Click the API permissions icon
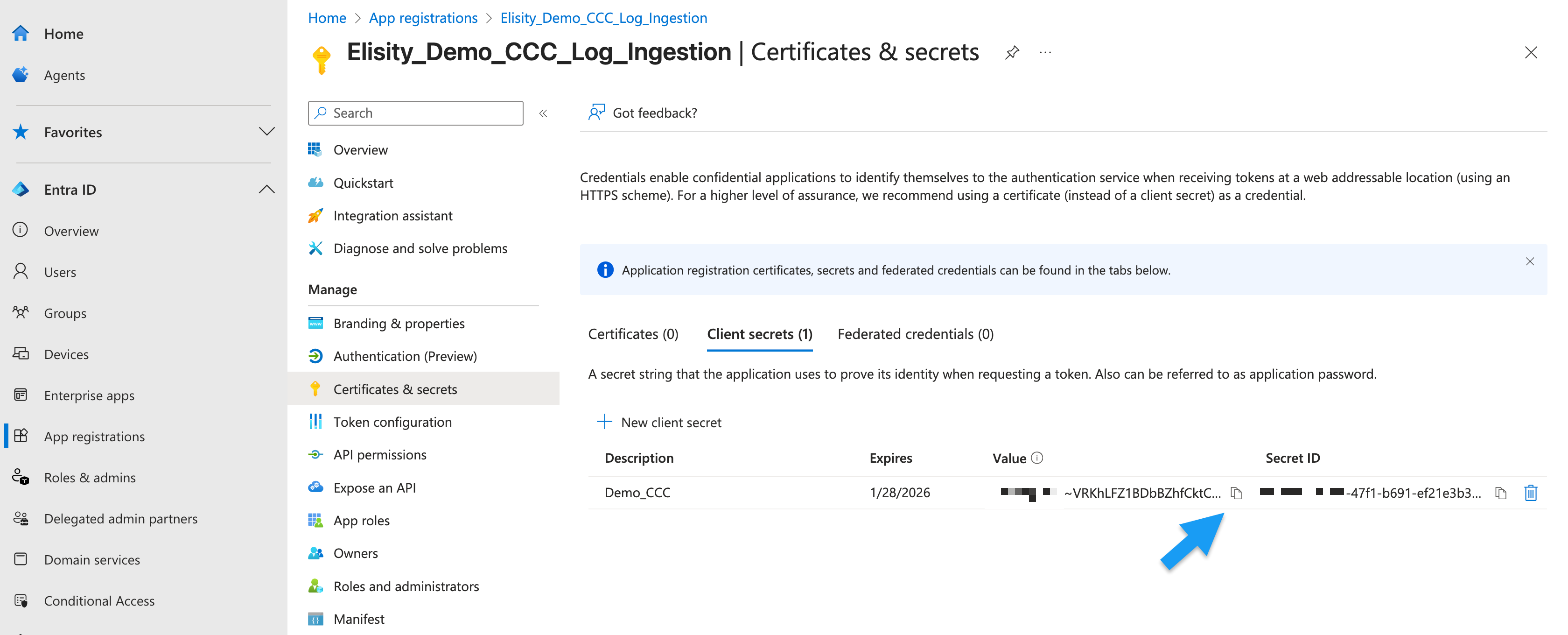 [315, 454]
